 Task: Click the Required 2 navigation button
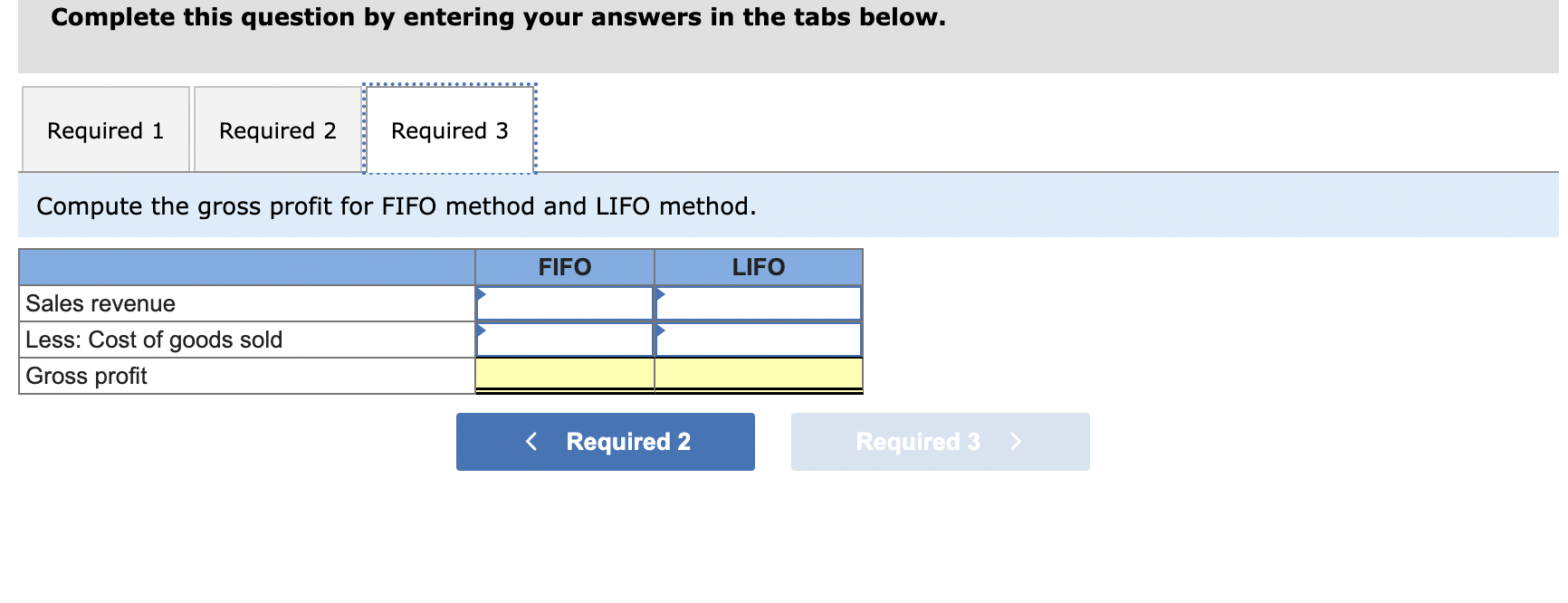coord(605,442)
